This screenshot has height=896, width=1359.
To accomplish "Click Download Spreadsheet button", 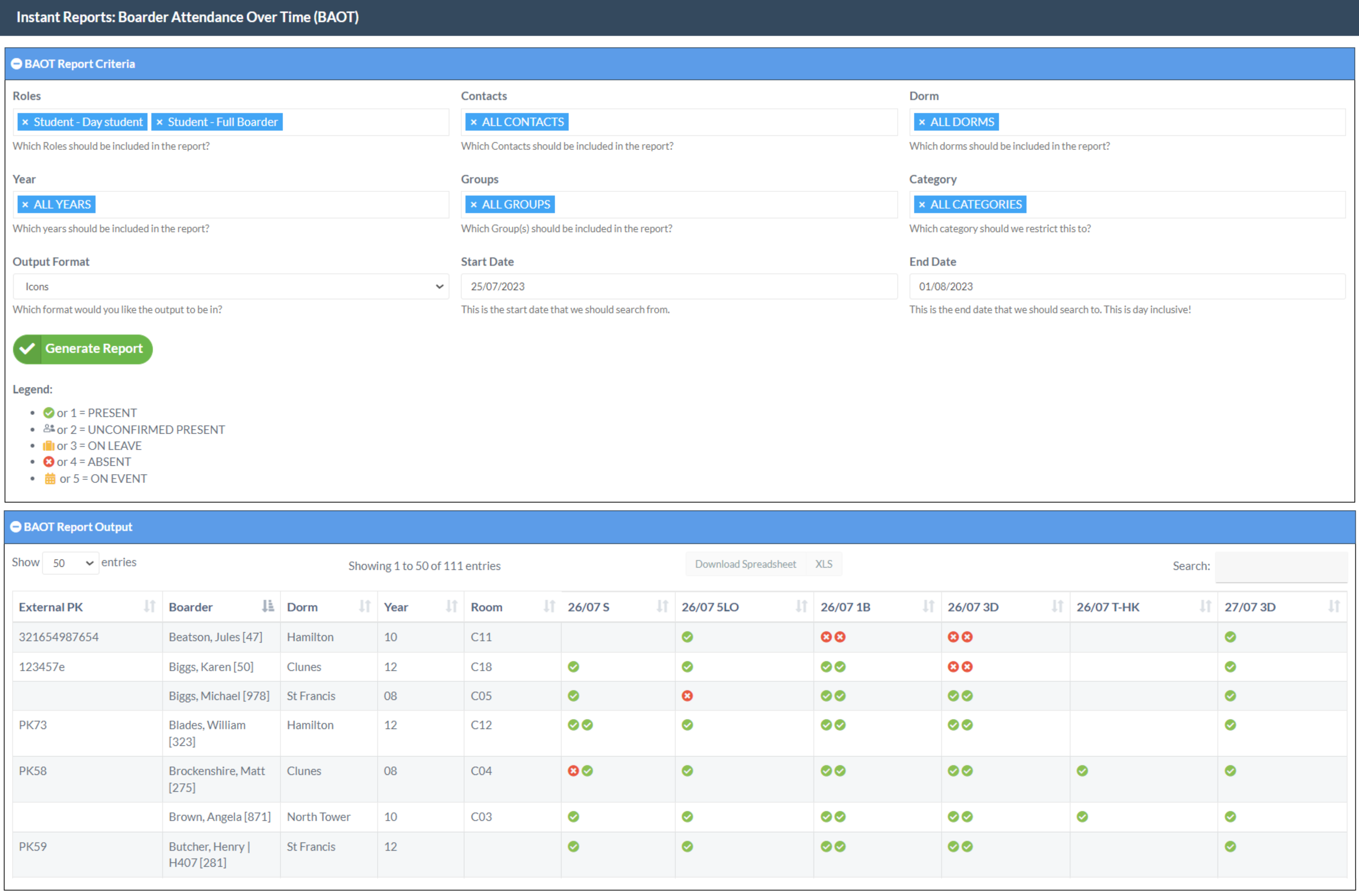I will [745, 564].
